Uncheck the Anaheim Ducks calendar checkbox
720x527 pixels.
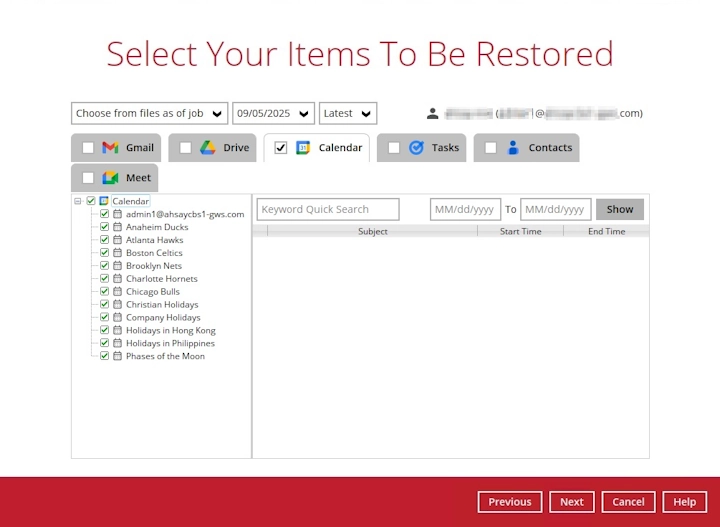104,227
